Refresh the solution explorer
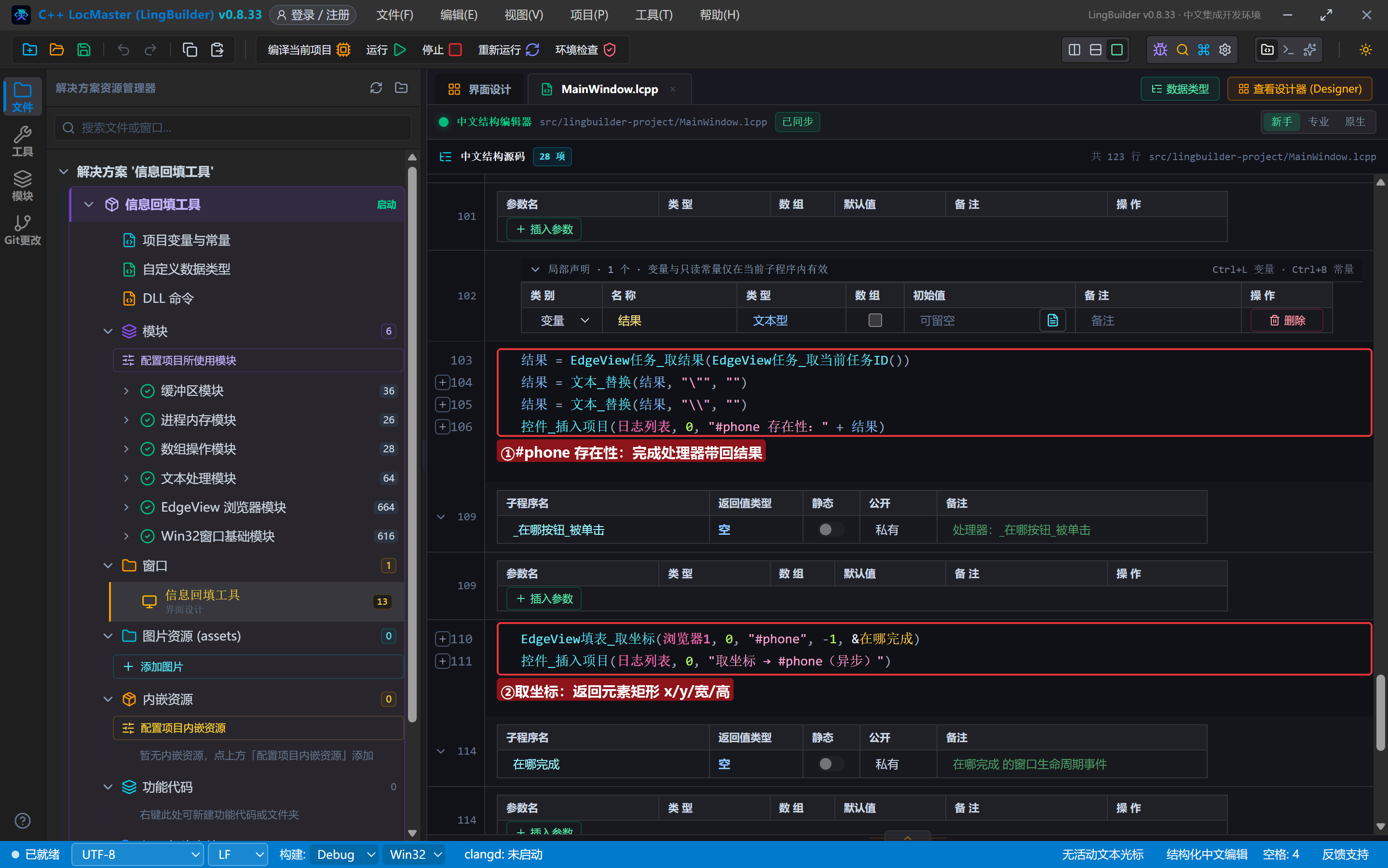Viewport: 1388px width, 868px height. (376, 88)
